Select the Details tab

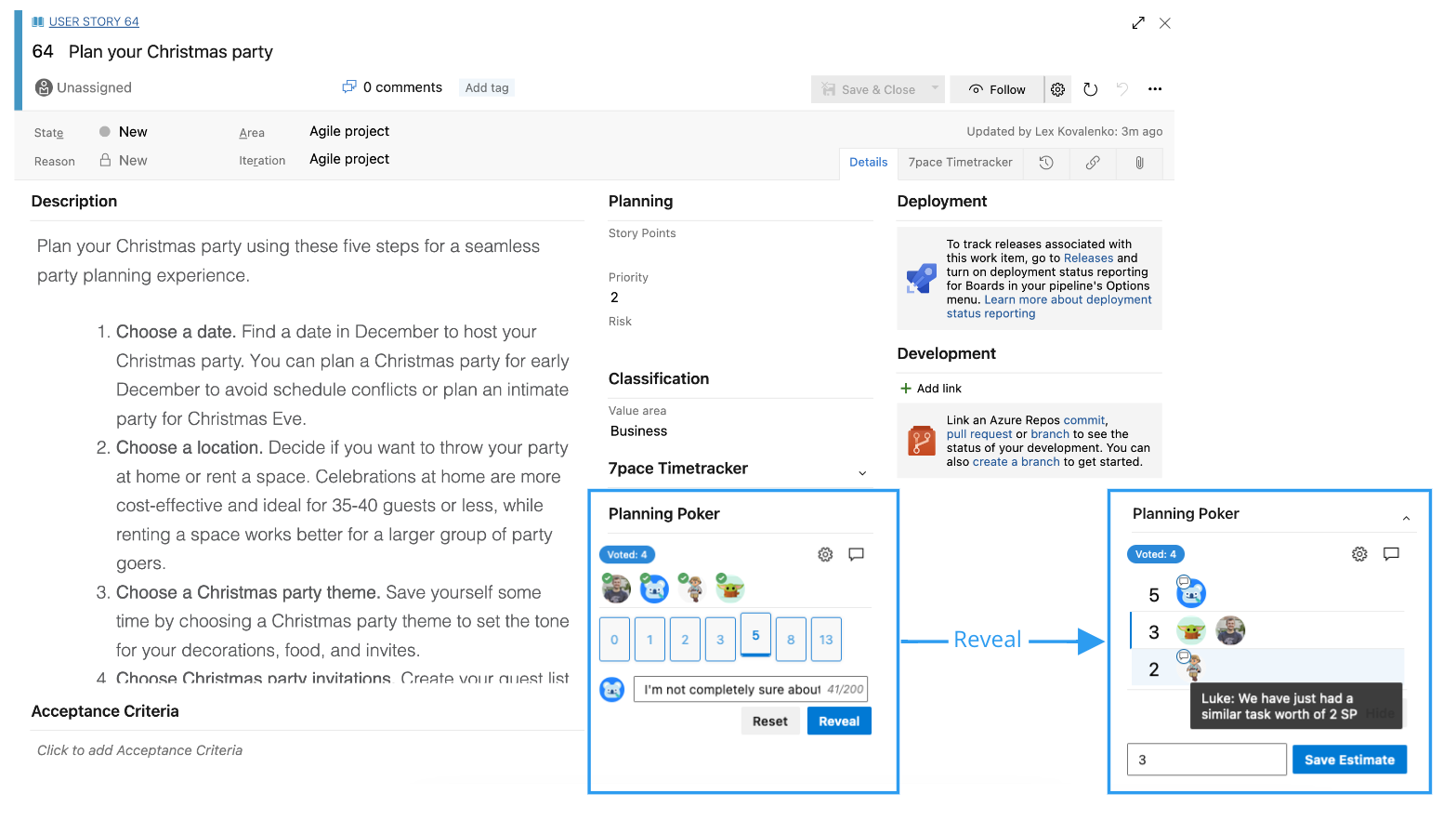[x=868, y=162]
